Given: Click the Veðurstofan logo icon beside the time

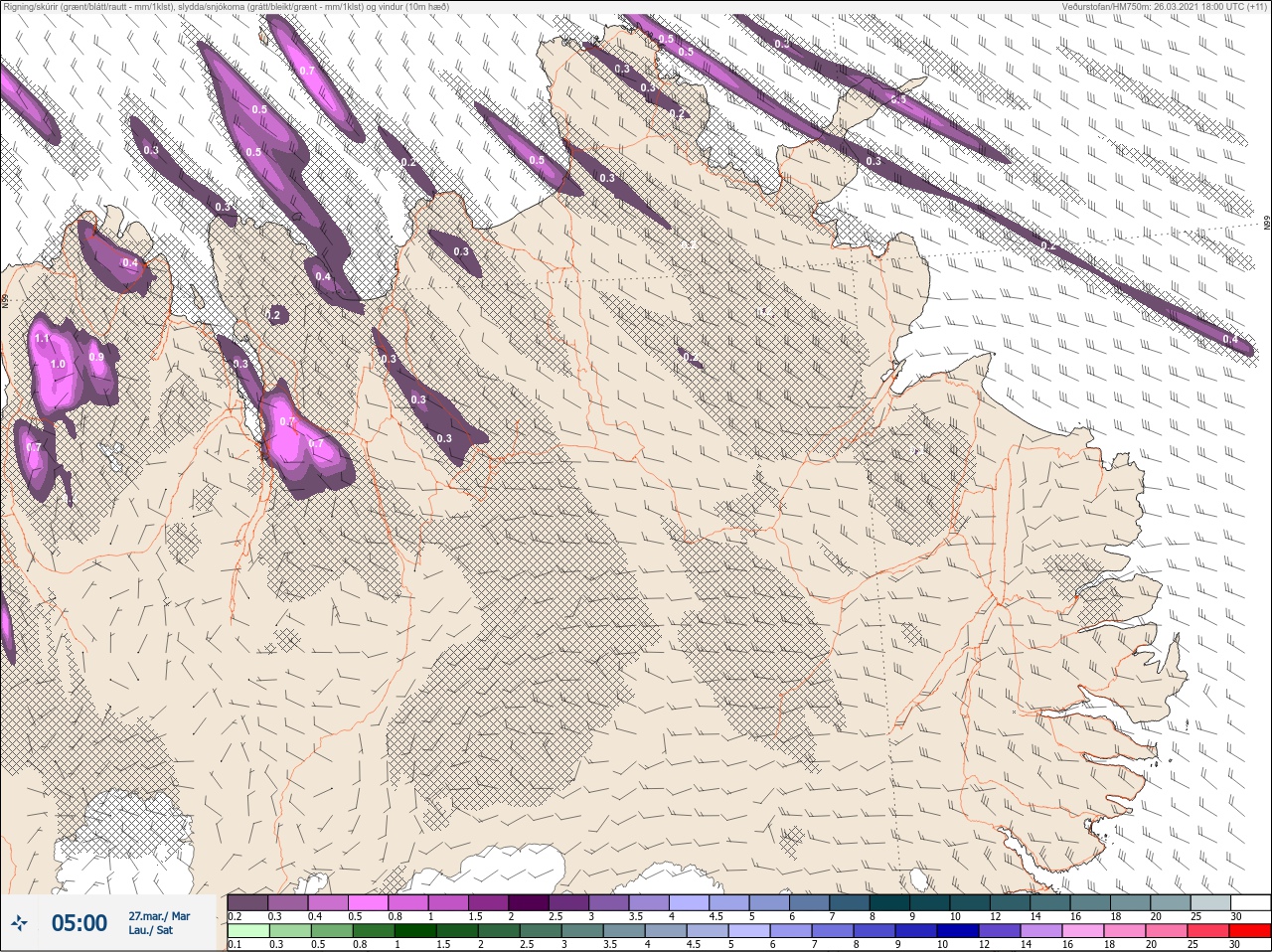Looking at the screenshot, I should 20,923.
